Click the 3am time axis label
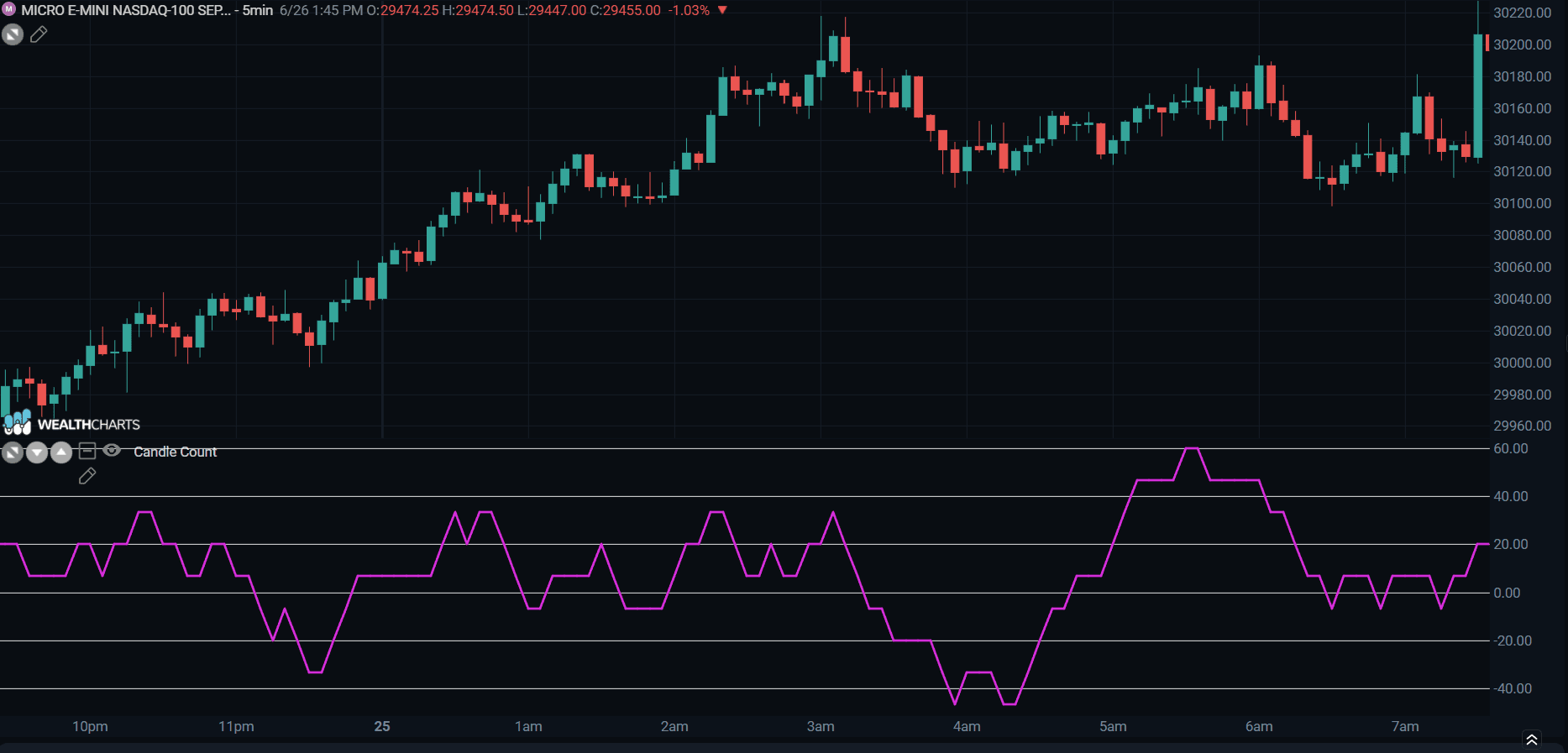 point(821,726)
